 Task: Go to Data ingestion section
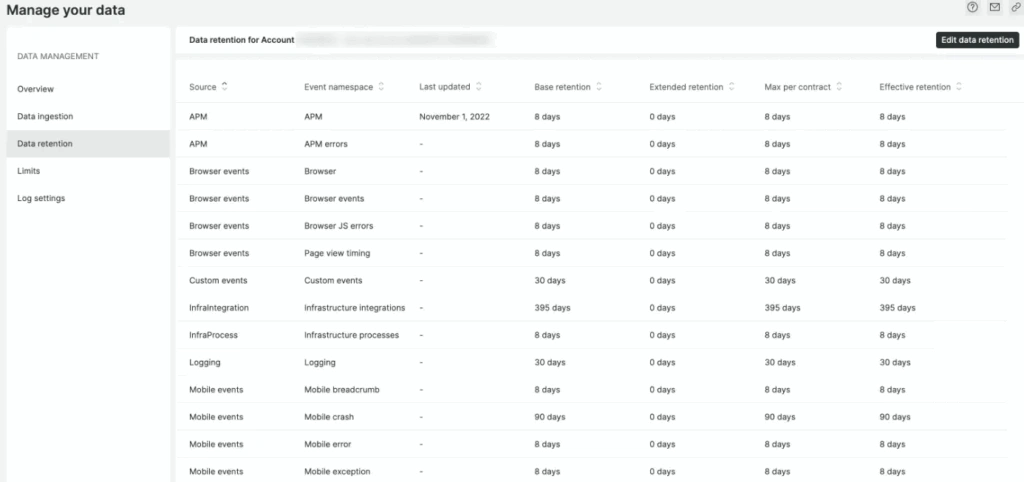[45, 116]
